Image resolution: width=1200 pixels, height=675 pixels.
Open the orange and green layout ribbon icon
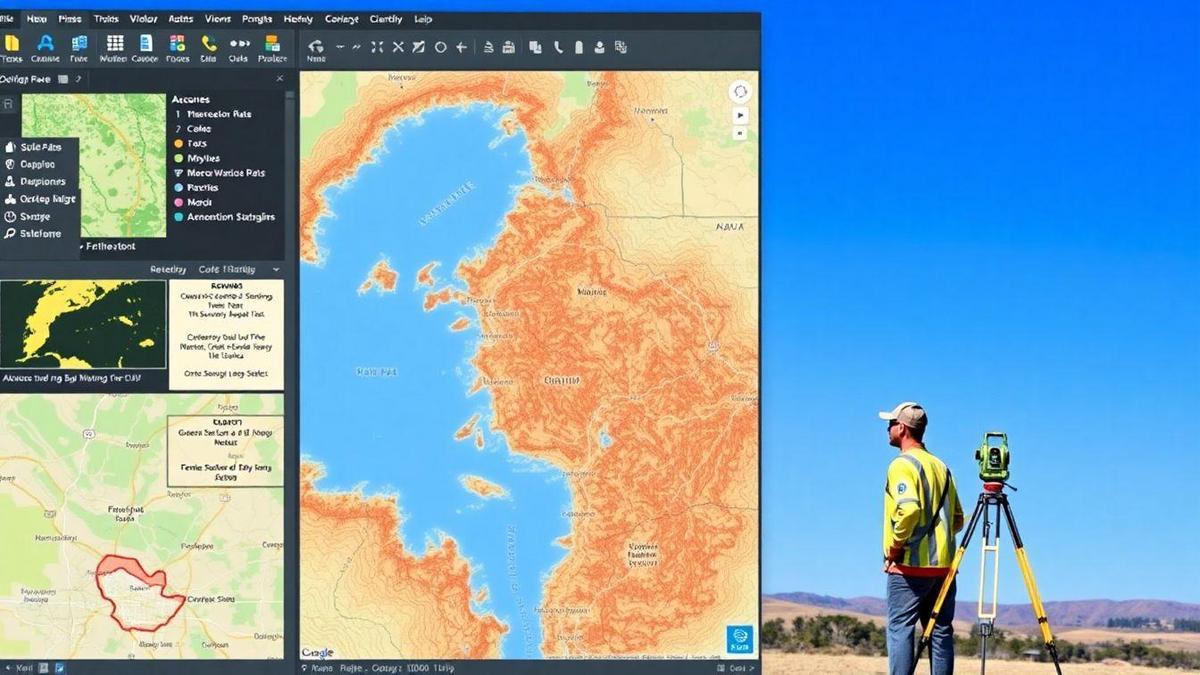coord(272,43)
